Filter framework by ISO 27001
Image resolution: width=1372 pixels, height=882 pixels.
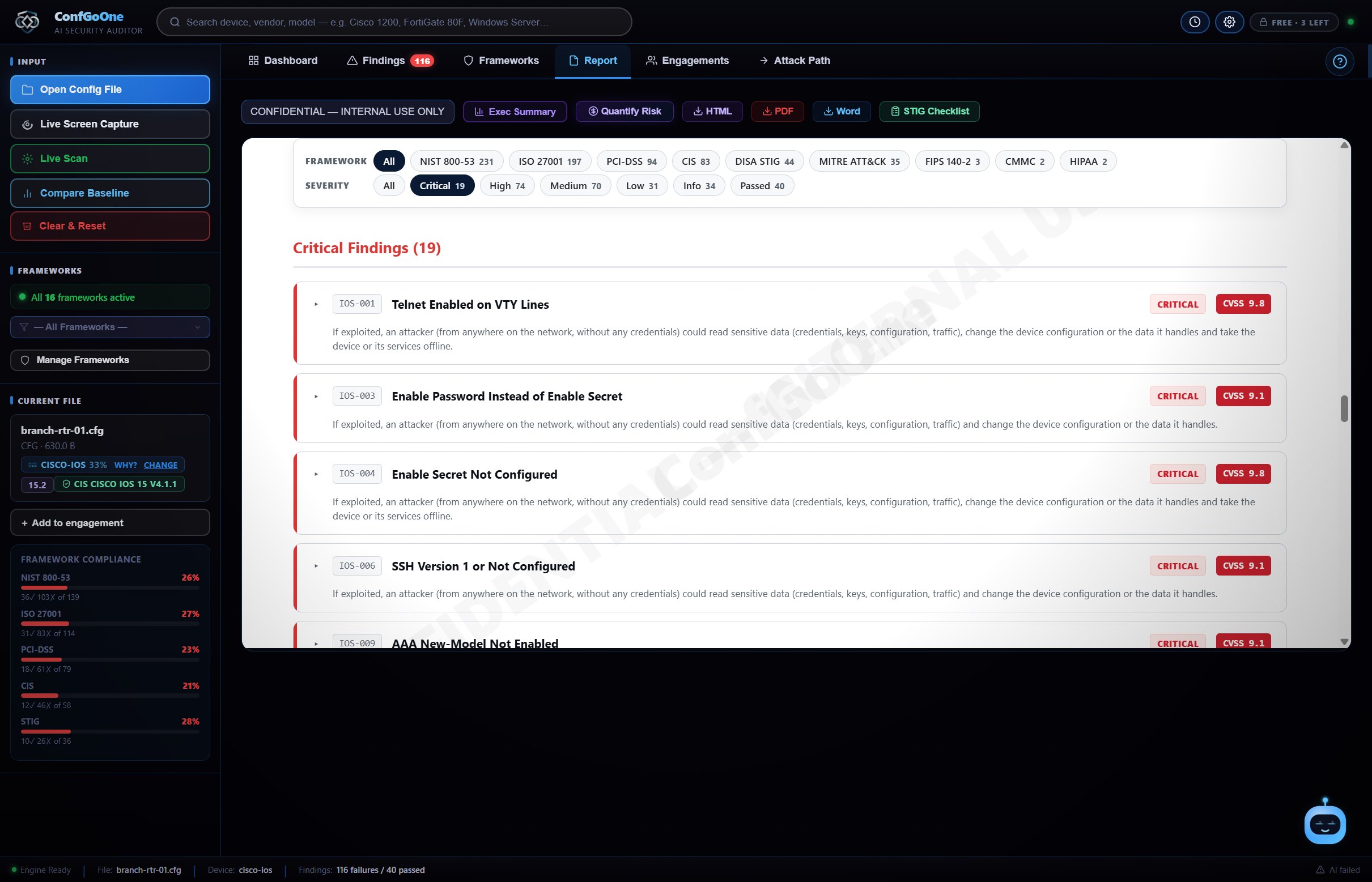click(549, 161)
